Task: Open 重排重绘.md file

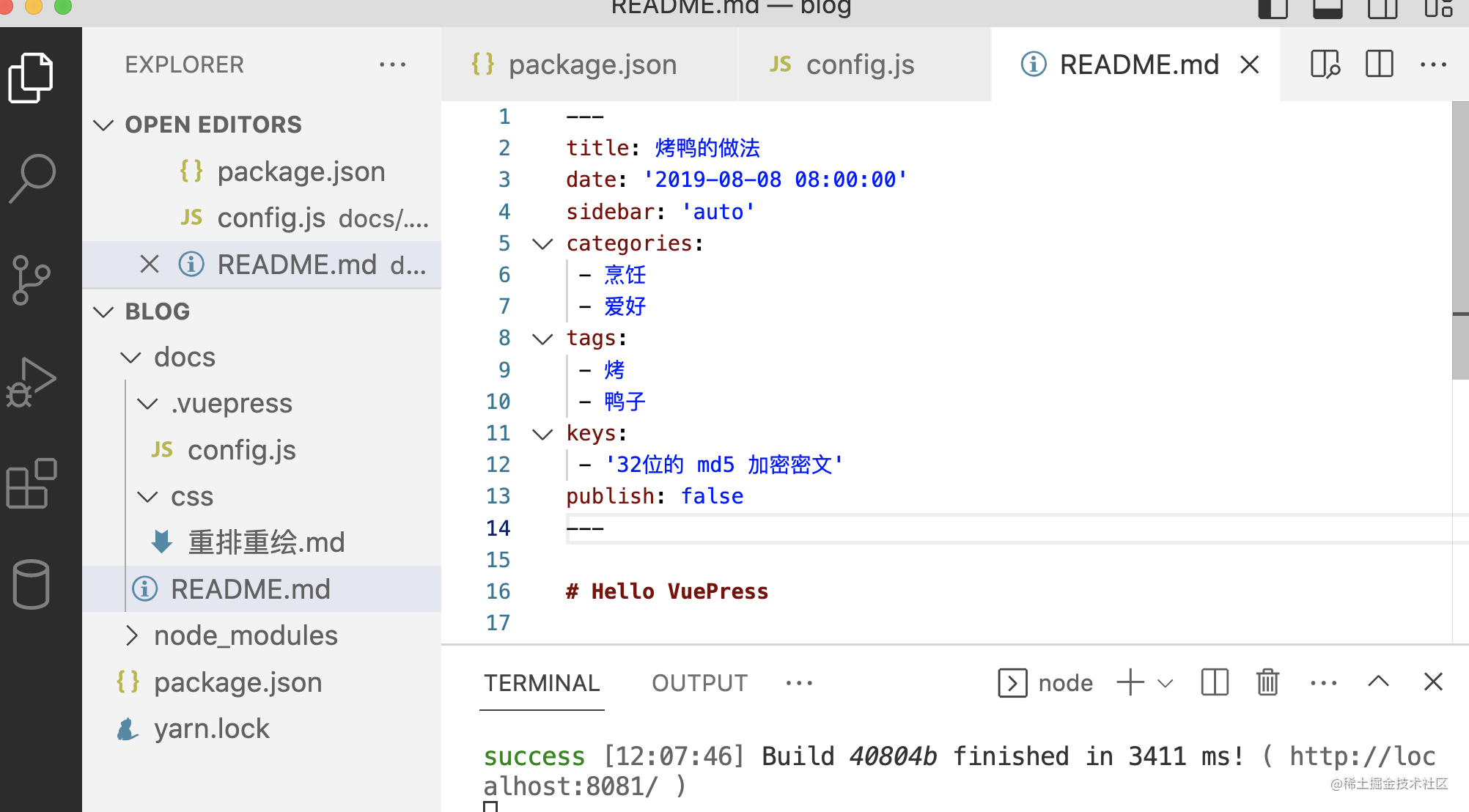Action: (262, 542)
